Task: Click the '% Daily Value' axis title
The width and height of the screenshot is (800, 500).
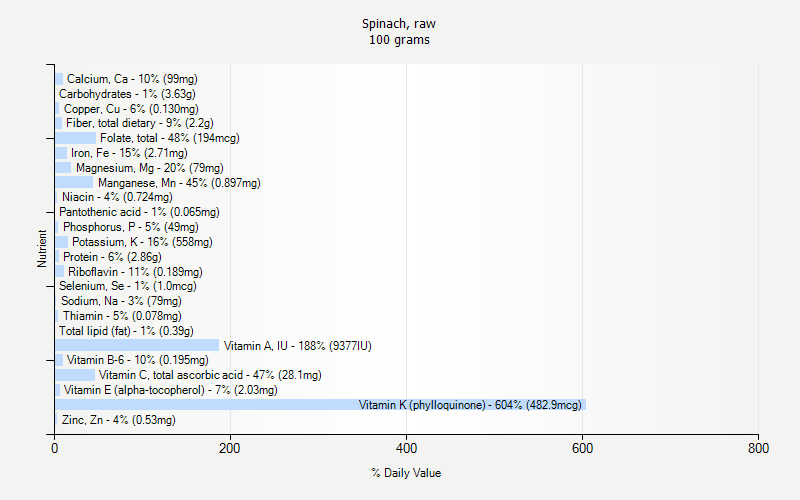Action: 406,473
